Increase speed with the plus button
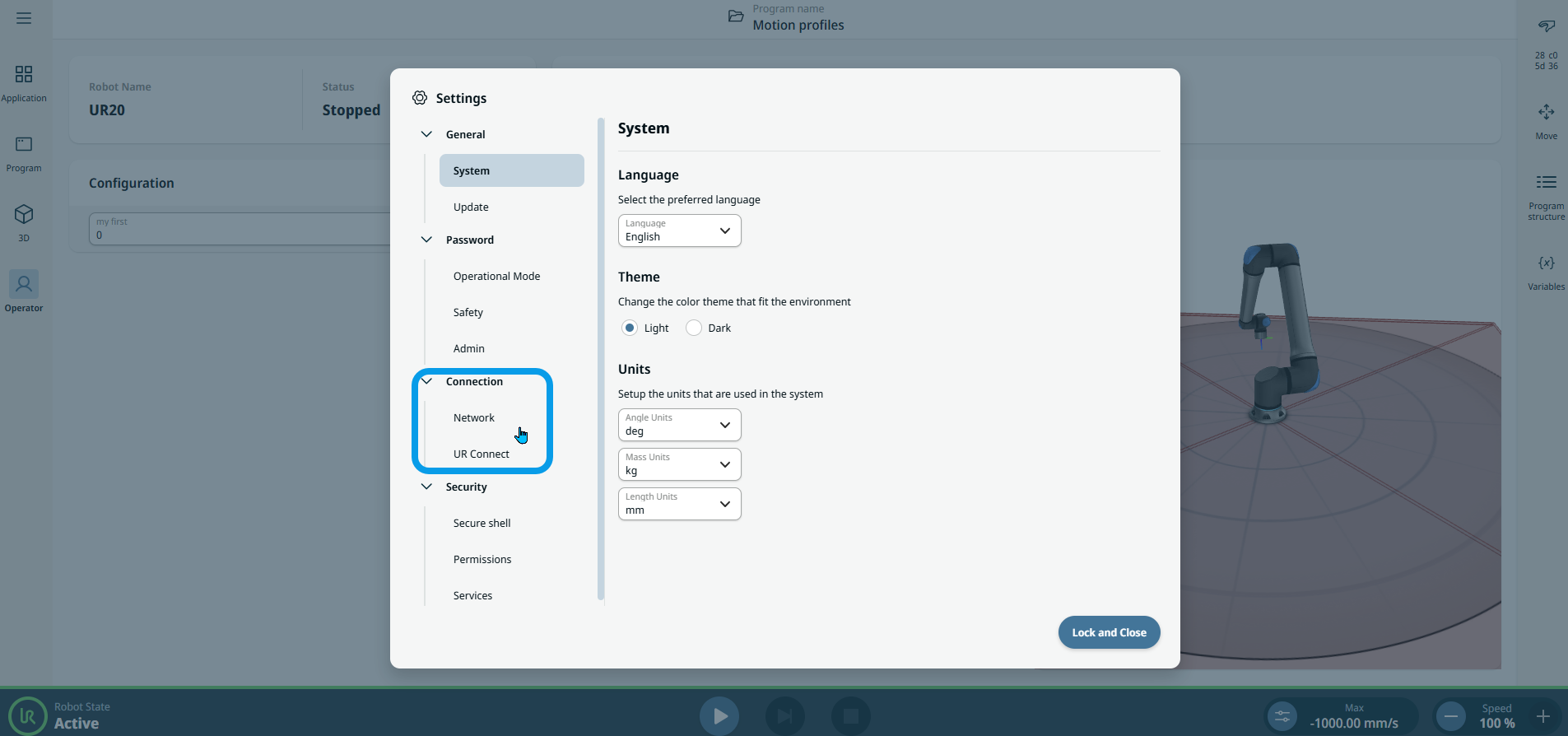This screenshot has width=1568, height=736. click(1542, 716)
